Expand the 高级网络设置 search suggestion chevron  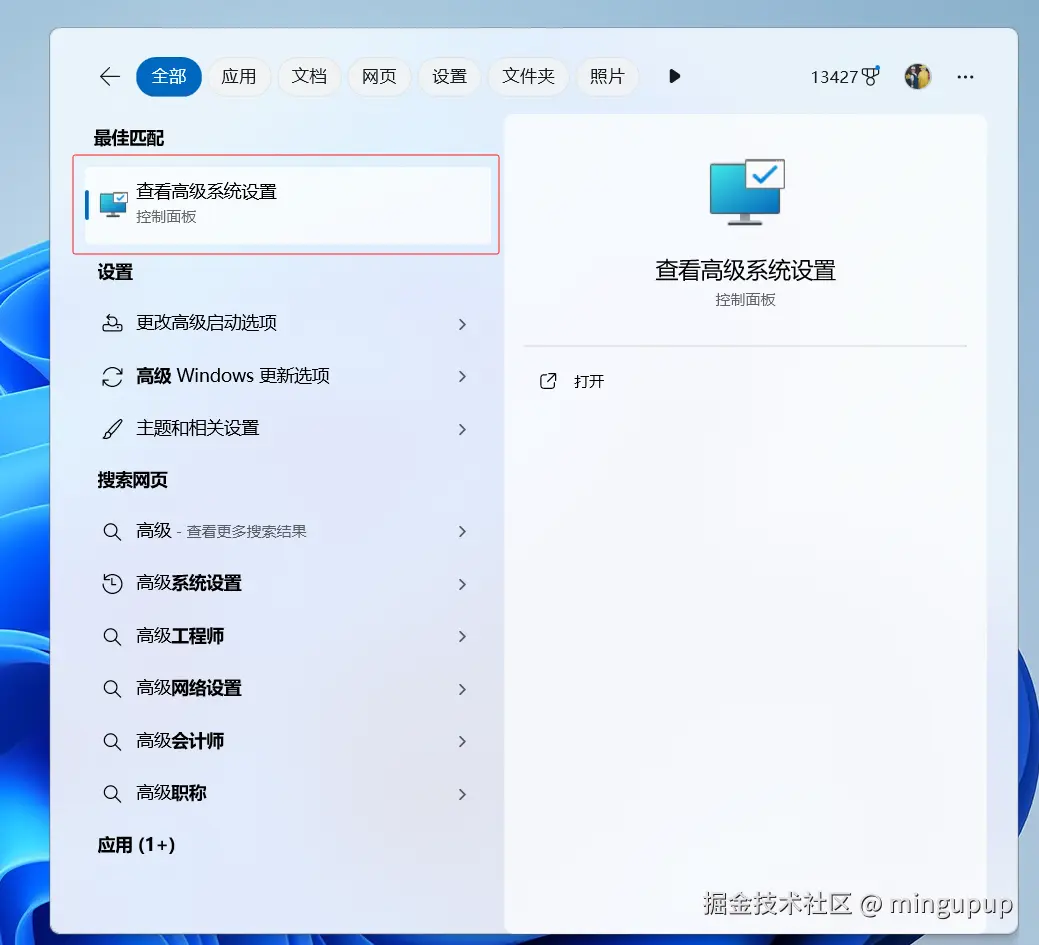point(462,689)
